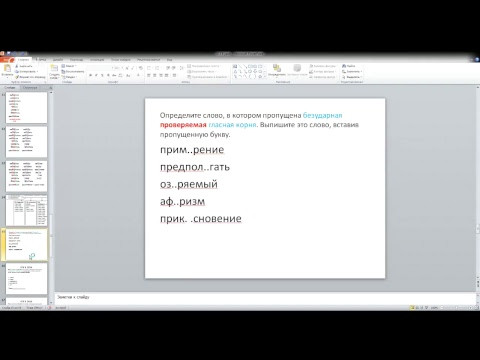
Task: Click the PowerPoint Help icon
Action: (x=477, y=59)
